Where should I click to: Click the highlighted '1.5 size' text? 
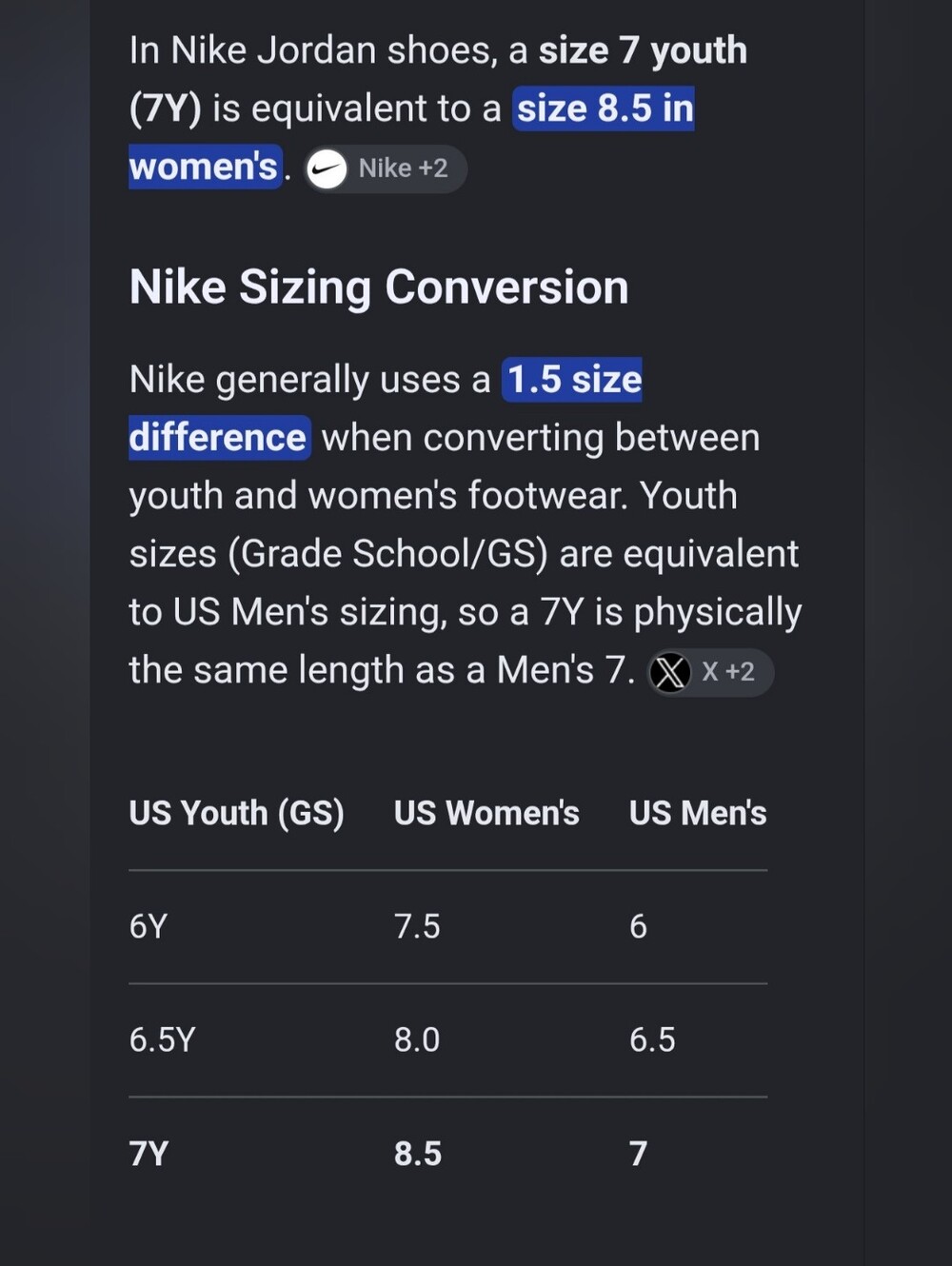pyautogui.click(x=573, y=380)
